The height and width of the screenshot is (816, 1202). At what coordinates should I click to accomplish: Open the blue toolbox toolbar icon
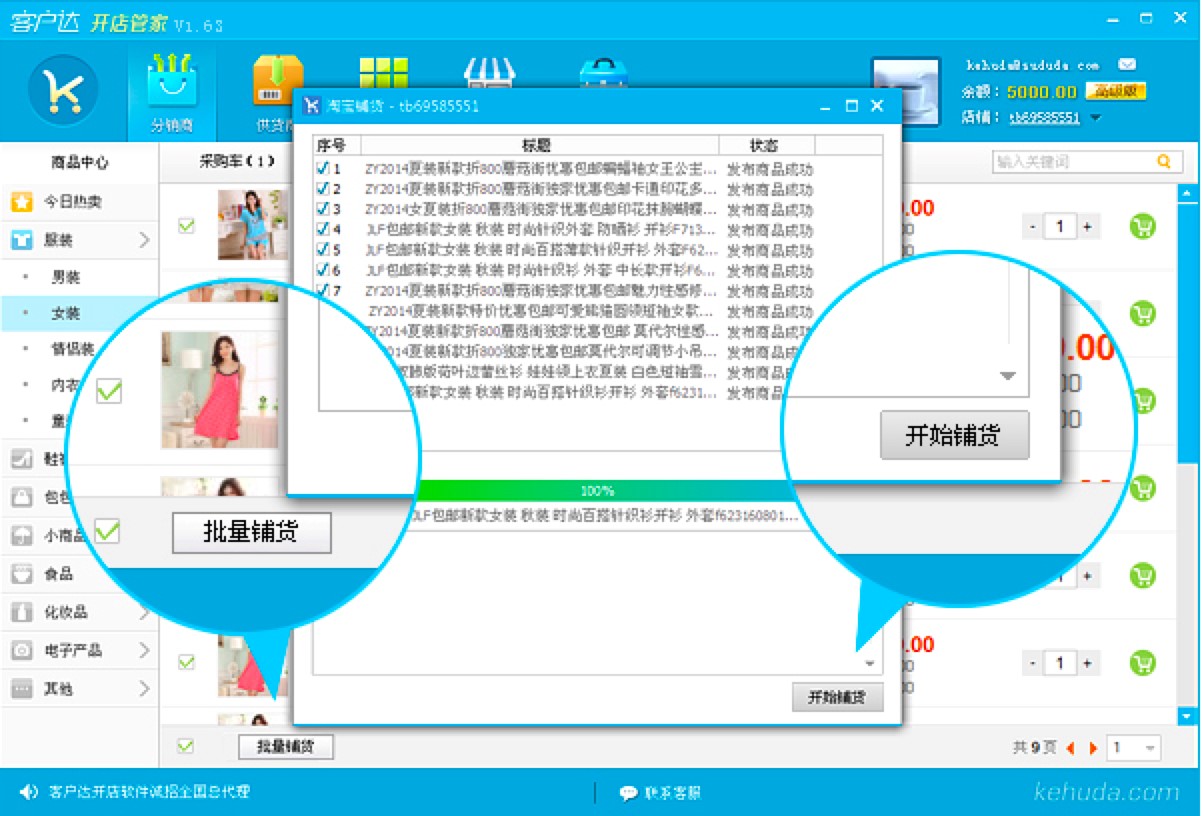coord(603,71)
